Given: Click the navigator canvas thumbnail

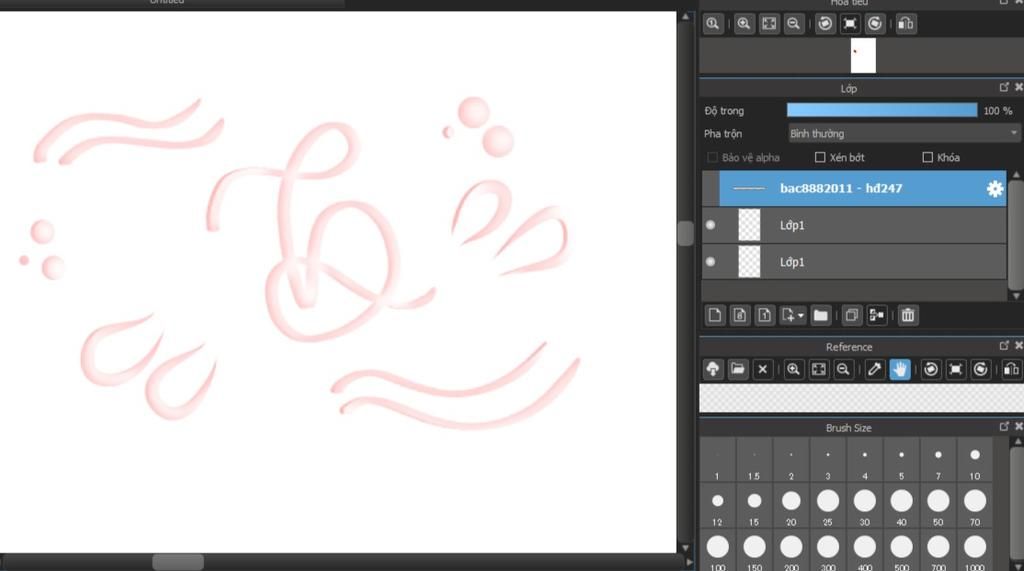Looking at the screenshot, I should (863, 56).
